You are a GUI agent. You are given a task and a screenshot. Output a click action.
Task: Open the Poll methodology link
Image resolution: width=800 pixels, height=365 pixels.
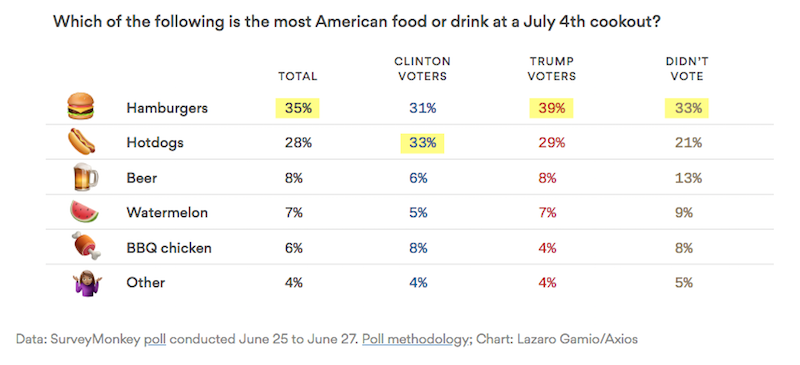(x=408, y=339)
